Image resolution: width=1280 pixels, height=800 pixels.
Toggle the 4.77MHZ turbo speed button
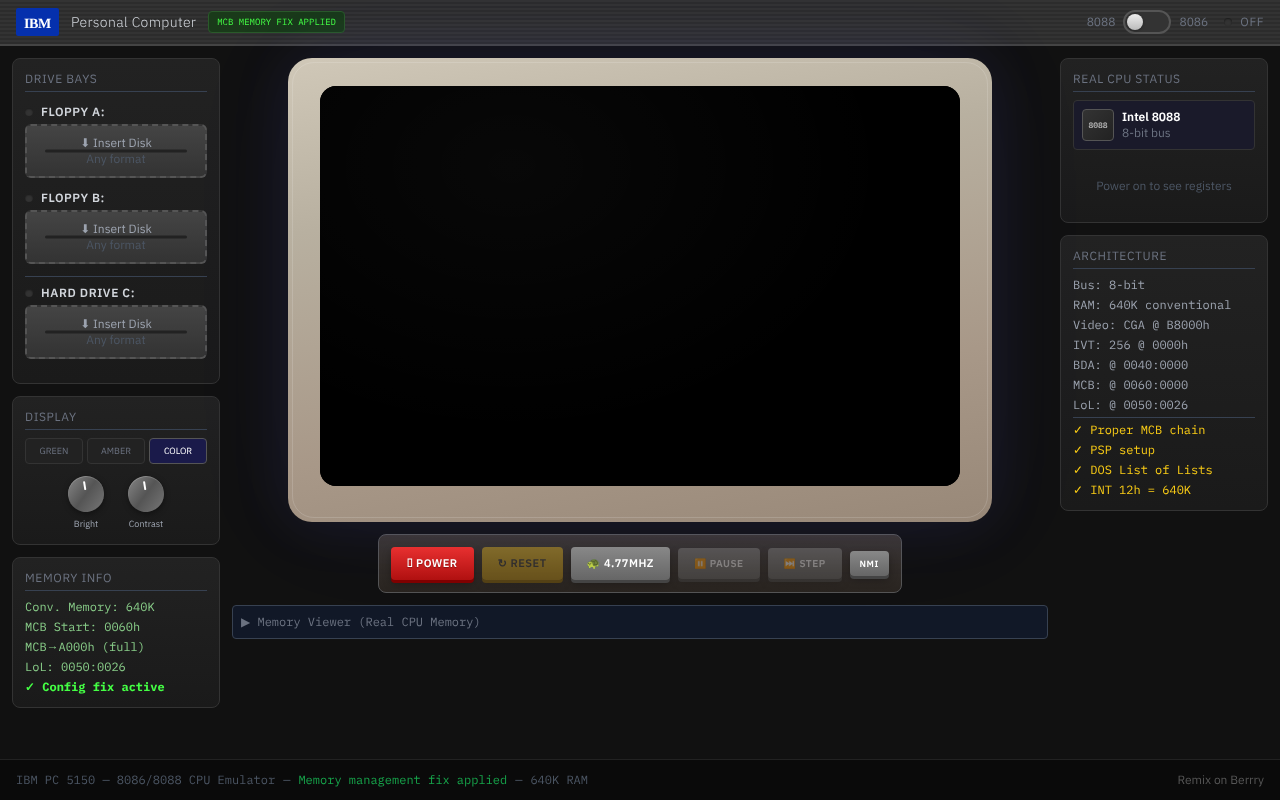pos(620,564)
